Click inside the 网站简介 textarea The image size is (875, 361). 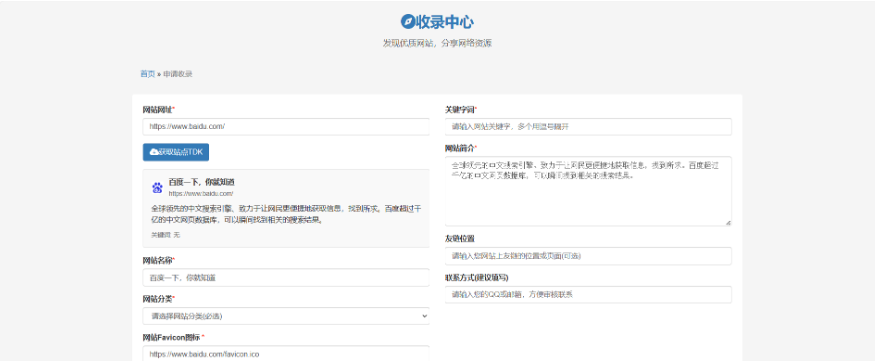(588, 191)
